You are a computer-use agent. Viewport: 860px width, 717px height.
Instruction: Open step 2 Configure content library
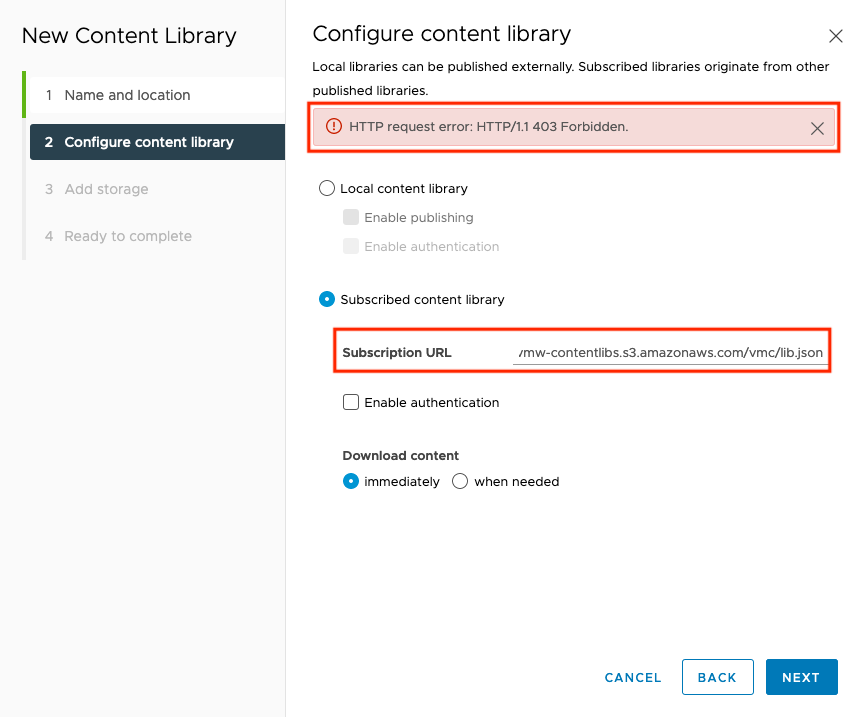pos(157,142)
